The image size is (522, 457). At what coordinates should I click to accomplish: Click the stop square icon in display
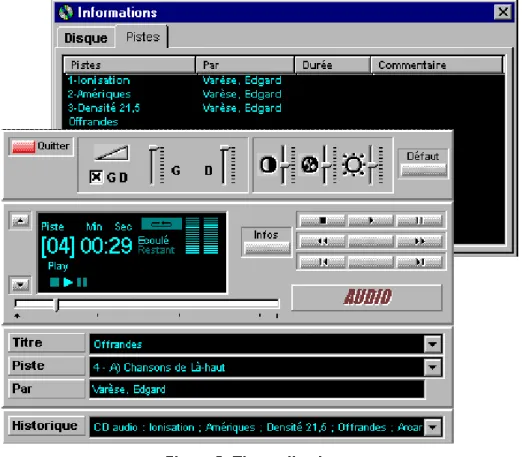pyautogui.click(x=54, y=282)
